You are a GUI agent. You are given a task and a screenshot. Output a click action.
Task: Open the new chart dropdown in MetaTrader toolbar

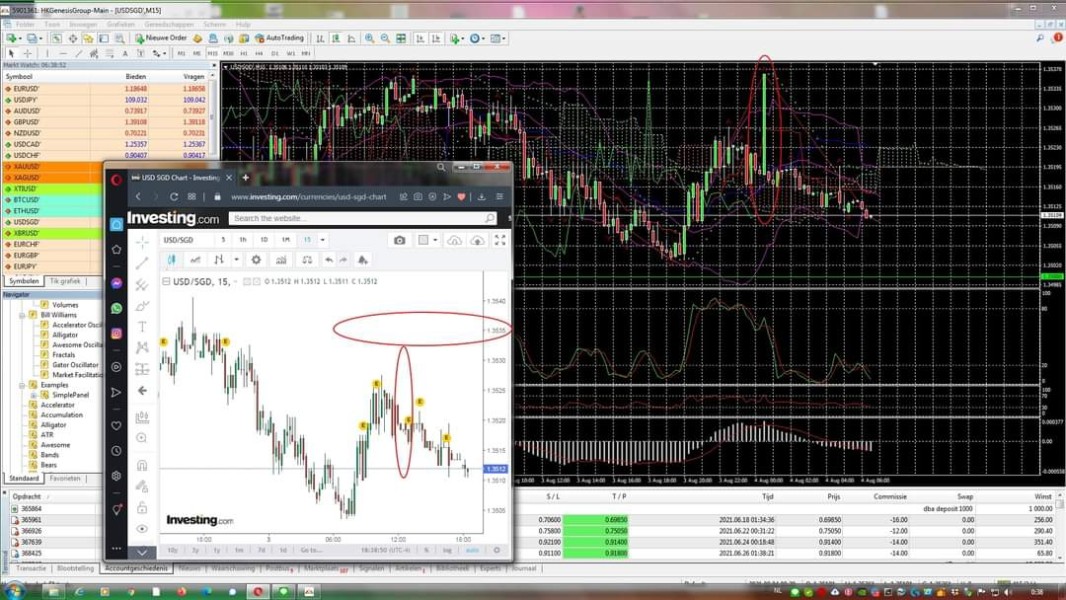[14, 39]
